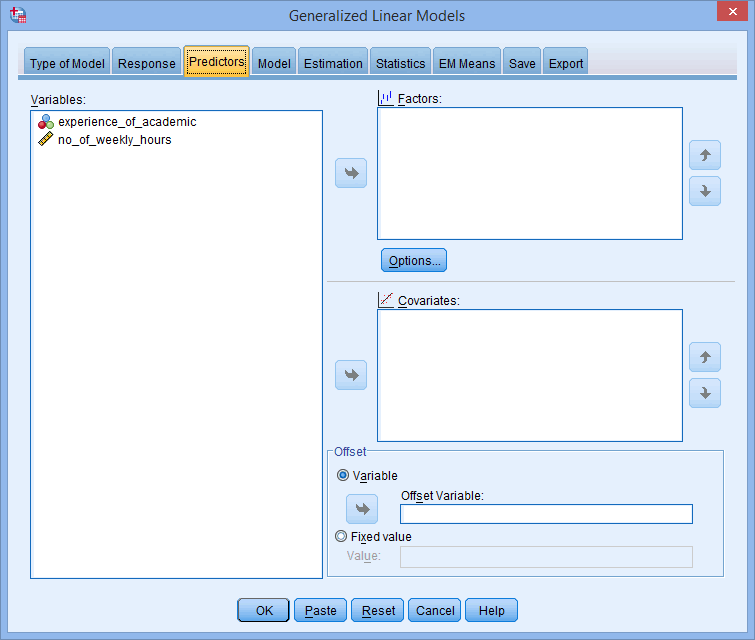Image resolution: width=755 pixels, height=640 pixels.
Task: Open the factor Options dialog
Action: [x=414, y=260]
